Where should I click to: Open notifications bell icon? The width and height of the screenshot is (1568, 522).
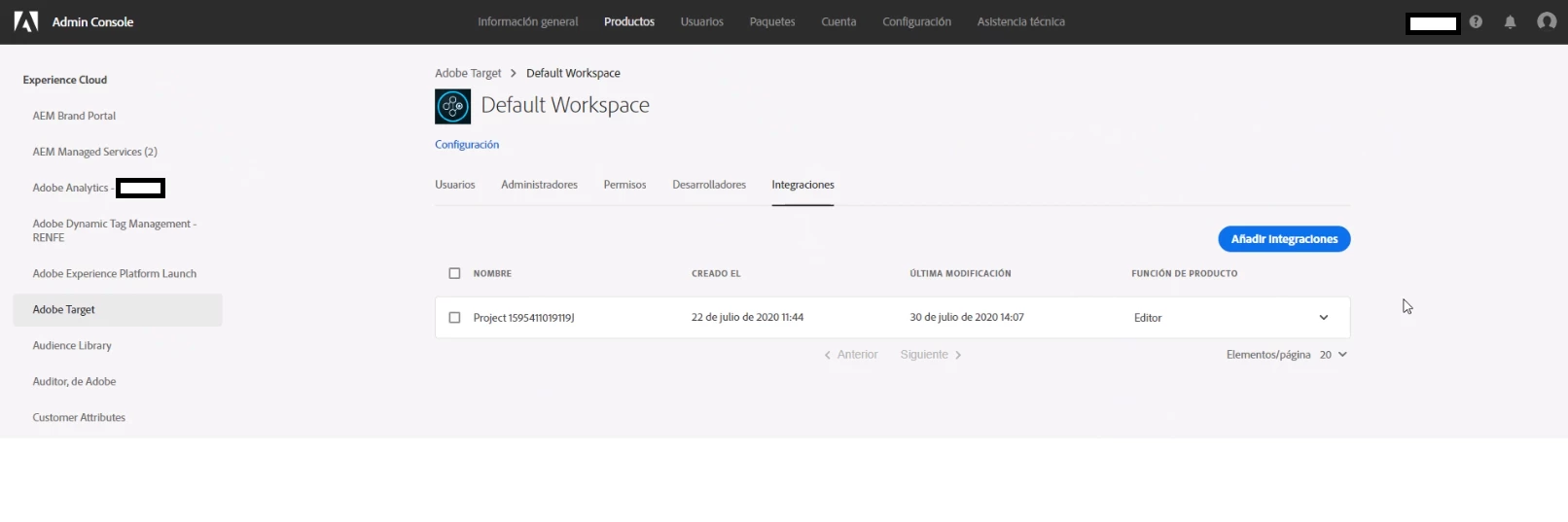point(1510,21)
